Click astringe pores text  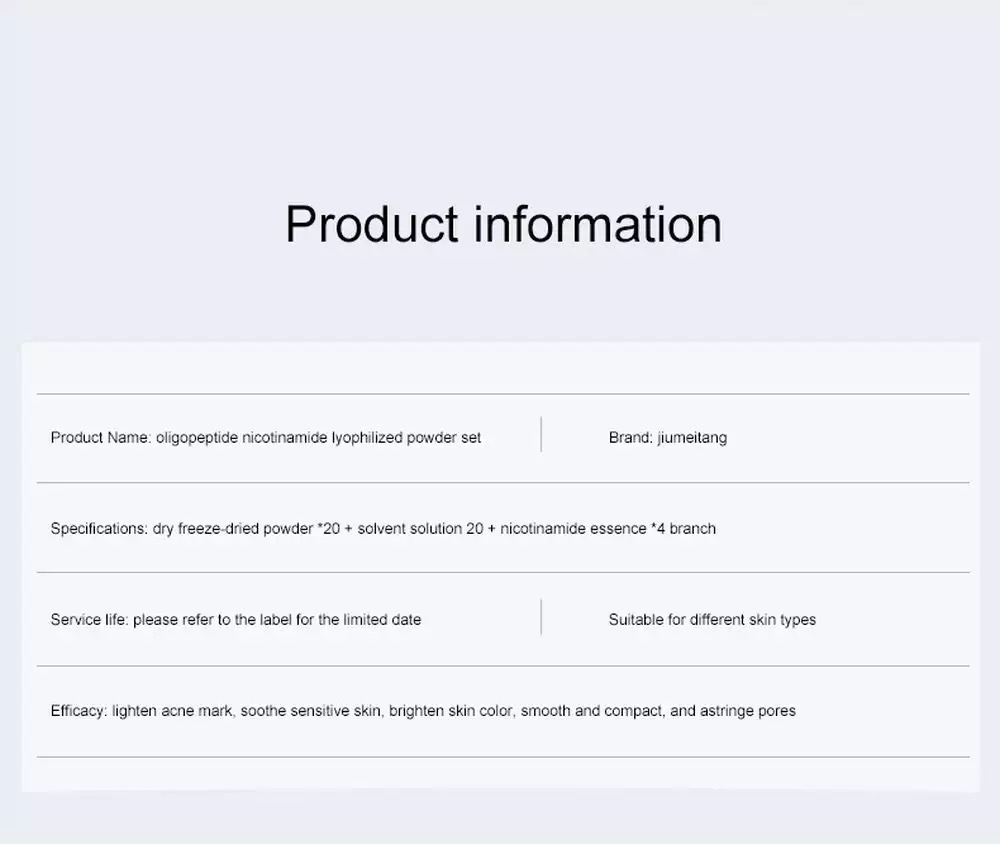coord(747,711)
